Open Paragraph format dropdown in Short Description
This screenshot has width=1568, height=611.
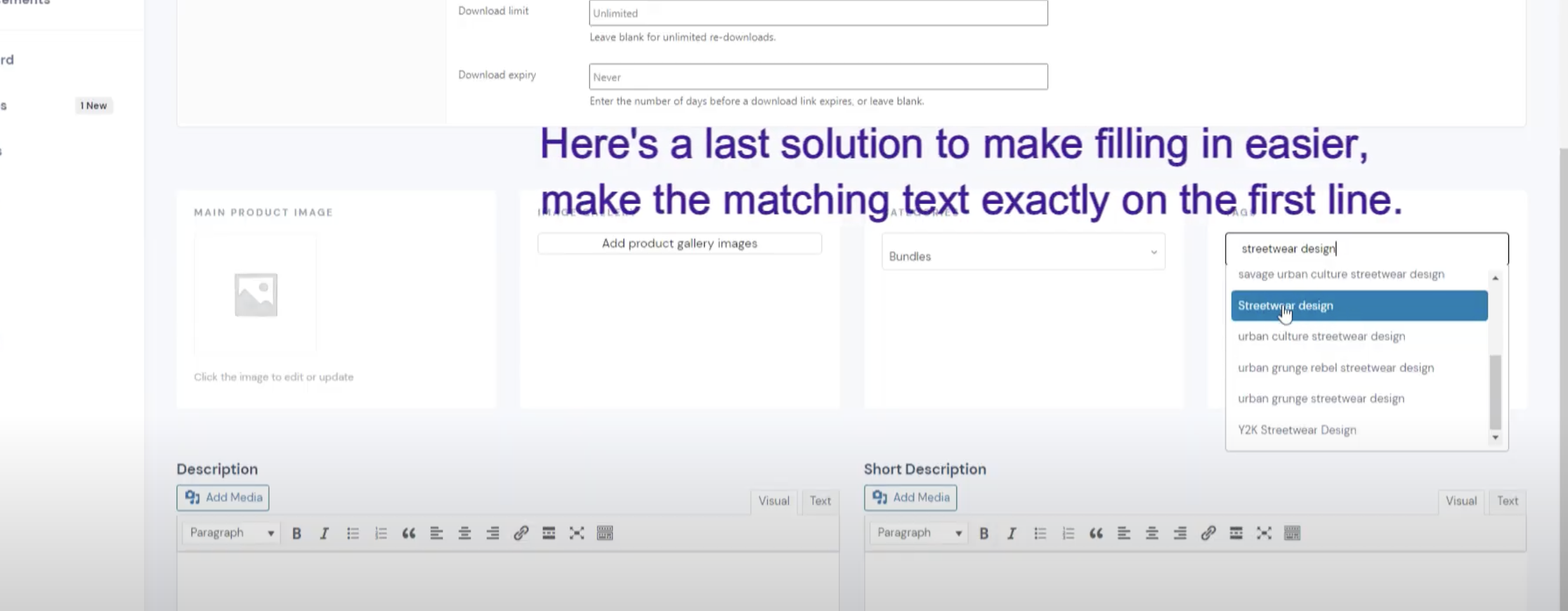coord(919,532)
